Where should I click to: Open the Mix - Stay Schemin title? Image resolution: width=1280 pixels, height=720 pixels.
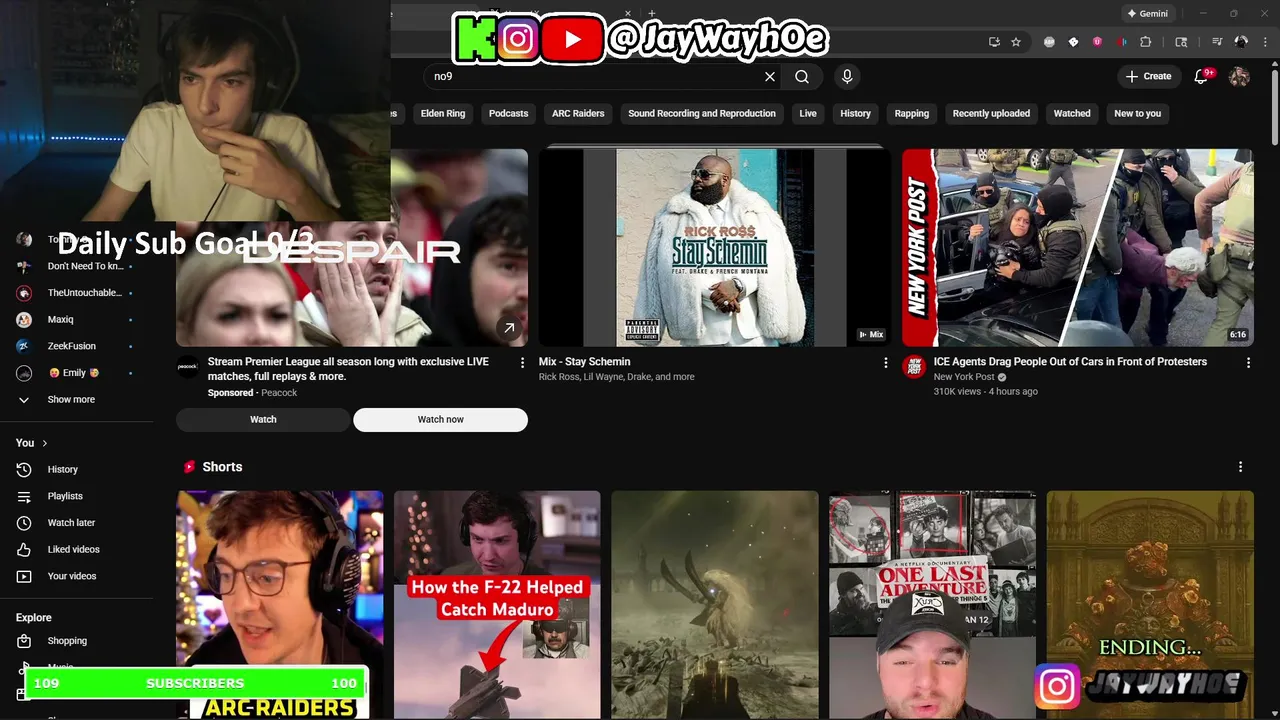click(x=584, y=362)
